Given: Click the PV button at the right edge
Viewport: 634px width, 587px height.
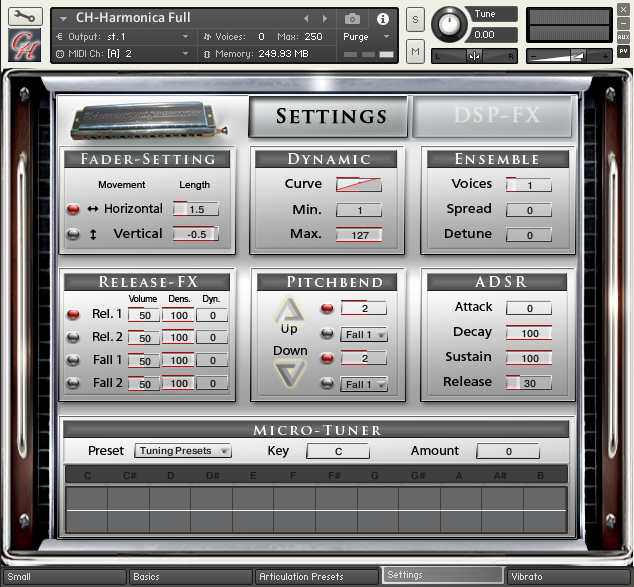Looking at the screenshot, I should 623,51.
